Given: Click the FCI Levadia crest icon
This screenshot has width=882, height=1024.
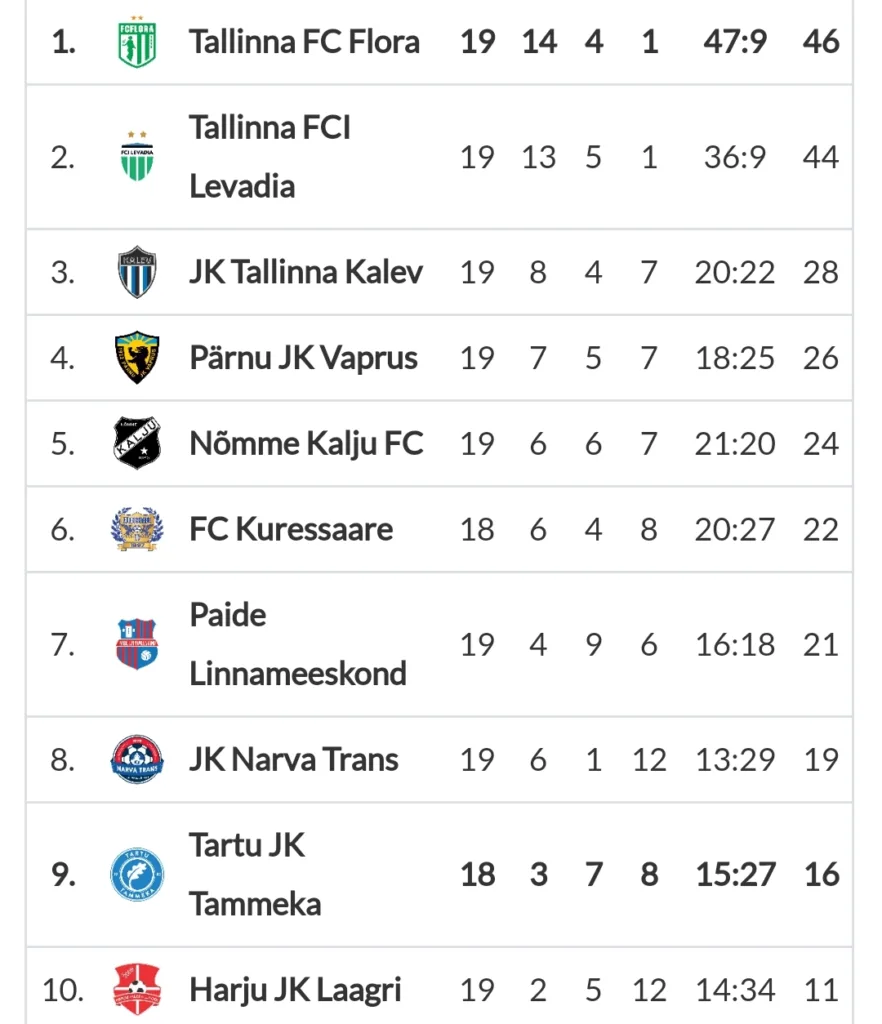Looking at the screenshot, I should coord(137,157).
